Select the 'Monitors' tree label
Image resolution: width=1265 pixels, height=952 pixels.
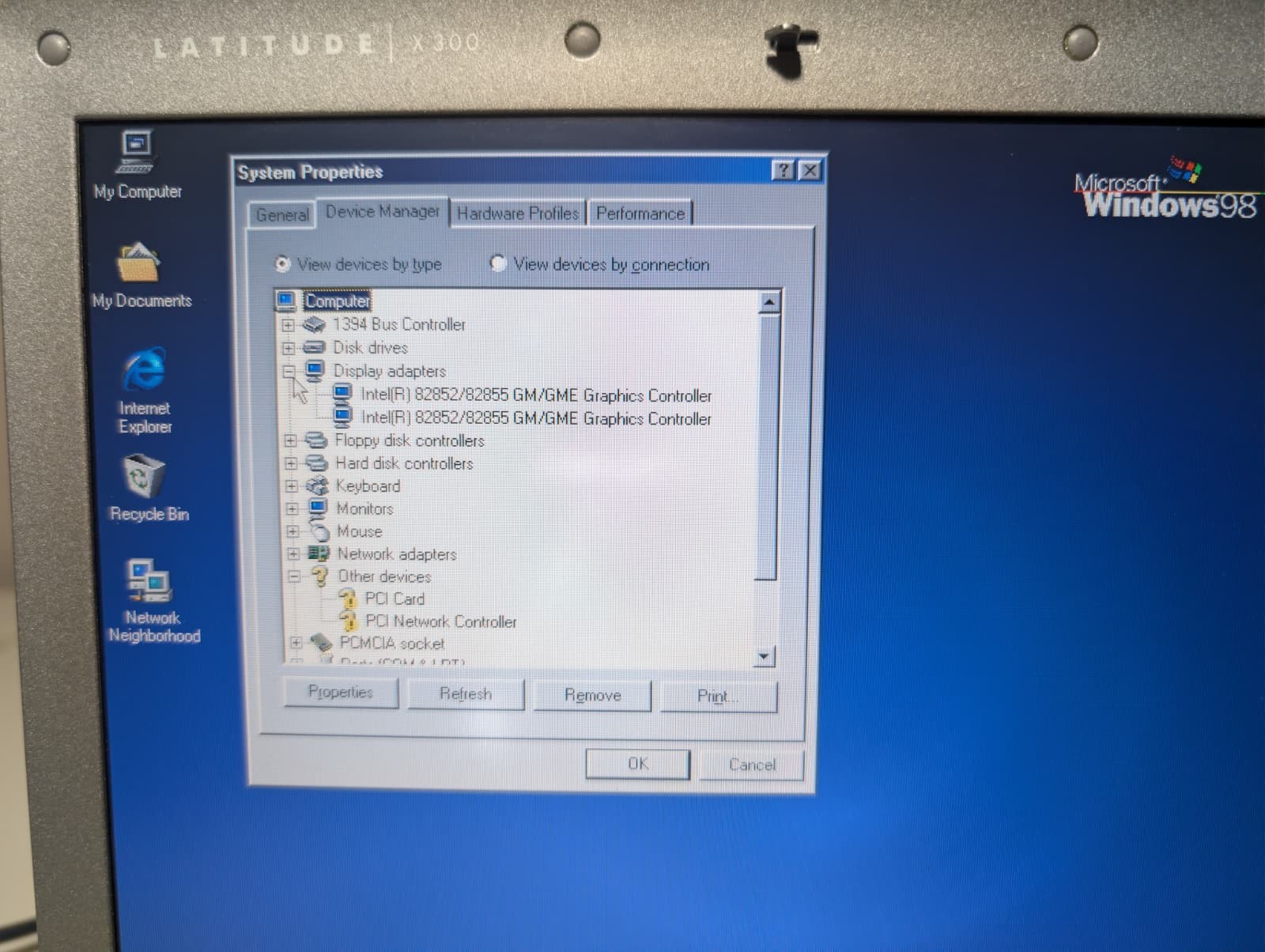364,508
